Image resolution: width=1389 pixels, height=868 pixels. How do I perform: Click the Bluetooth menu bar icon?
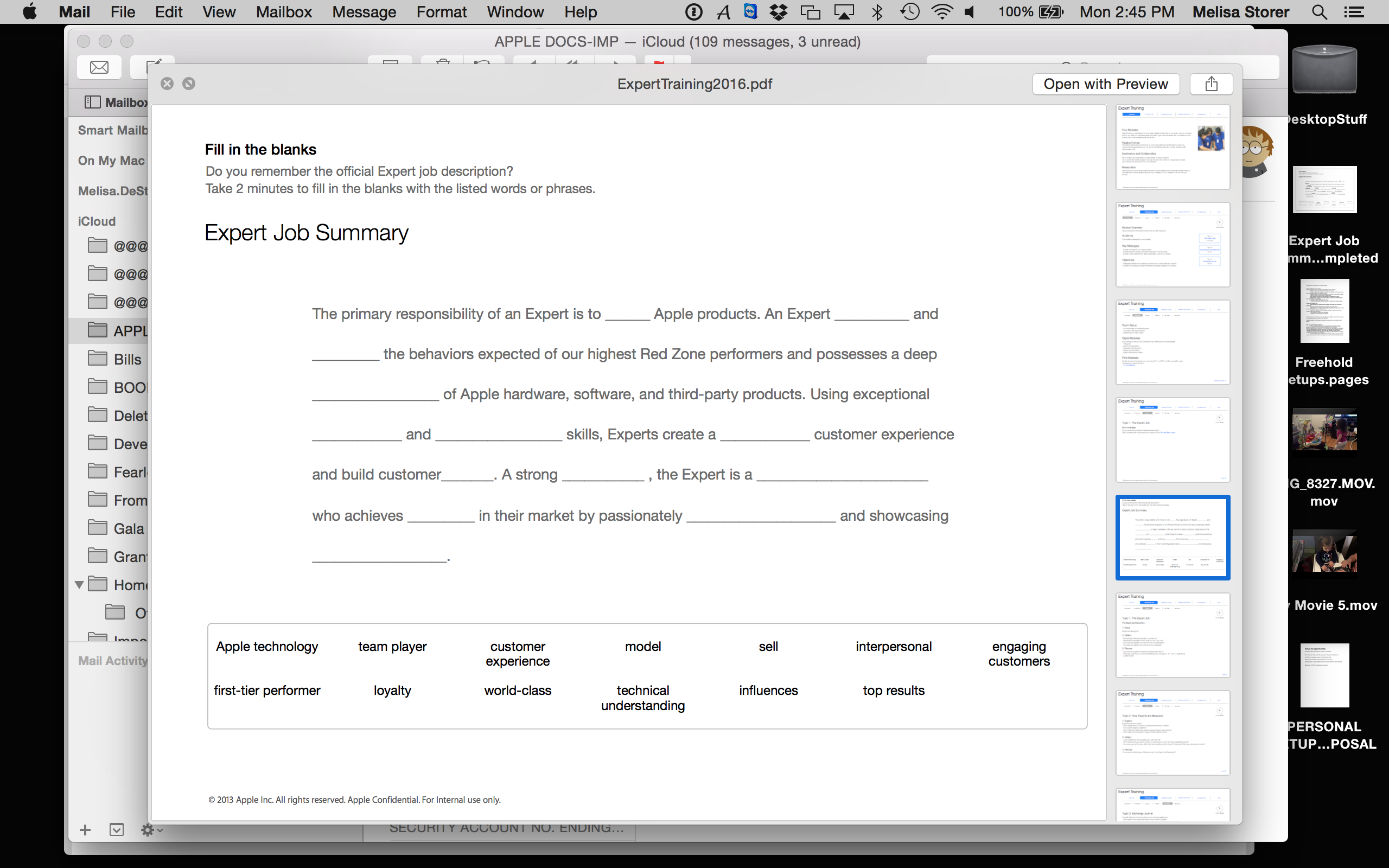click(x=877, y=11)
